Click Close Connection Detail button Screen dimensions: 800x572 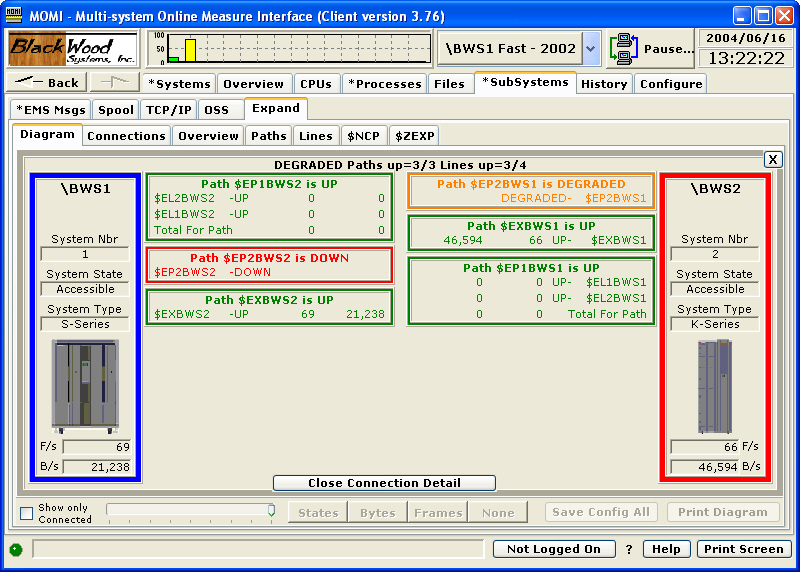tap(384, 483)
